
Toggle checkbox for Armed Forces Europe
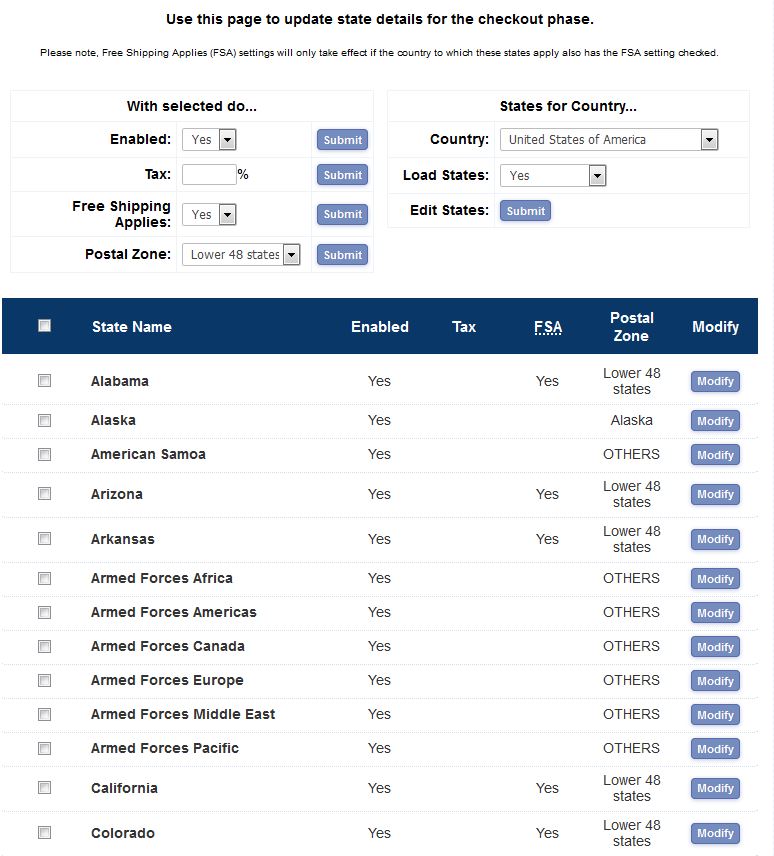point(44,680)
